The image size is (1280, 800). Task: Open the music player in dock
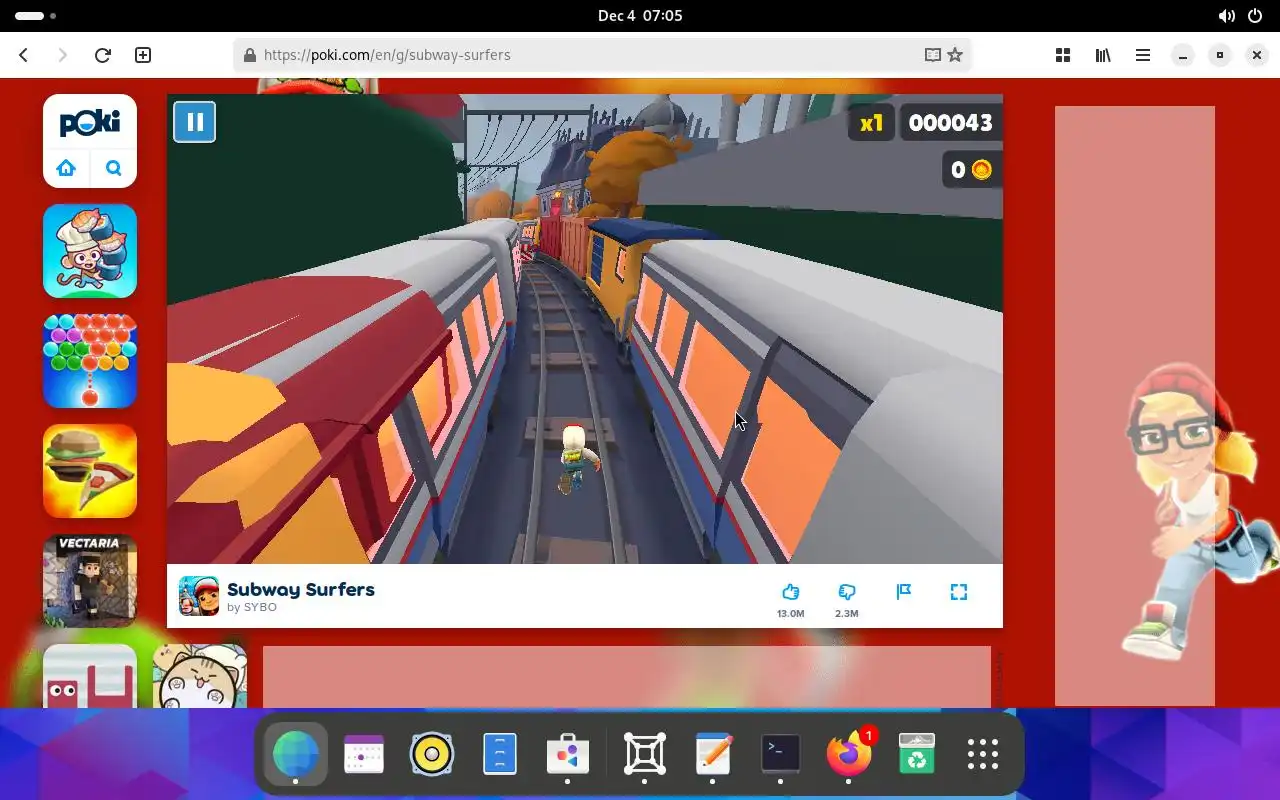point(432,754)
